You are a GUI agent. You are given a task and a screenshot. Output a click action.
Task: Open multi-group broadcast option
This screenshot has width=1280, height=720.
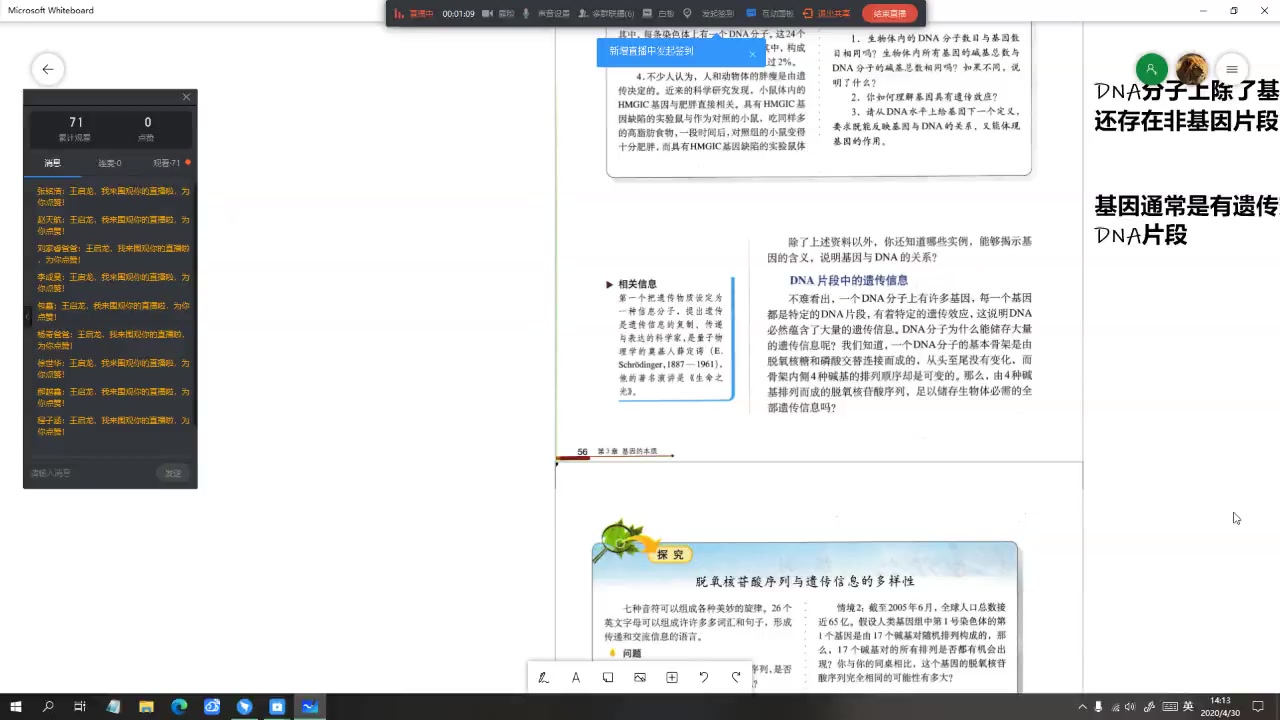(606, 14)
